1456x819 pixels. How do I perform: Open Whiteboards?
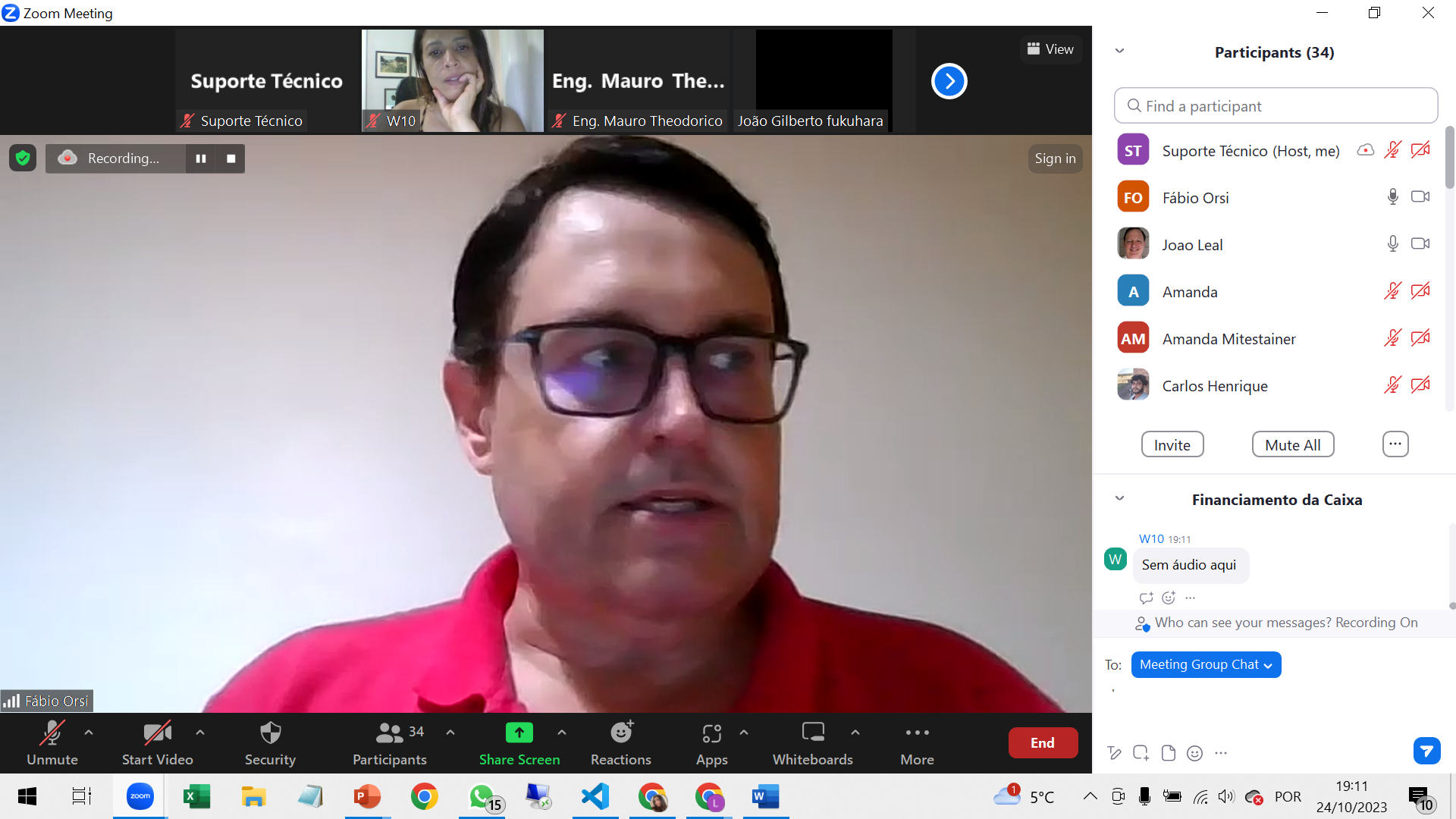point(812,743)
